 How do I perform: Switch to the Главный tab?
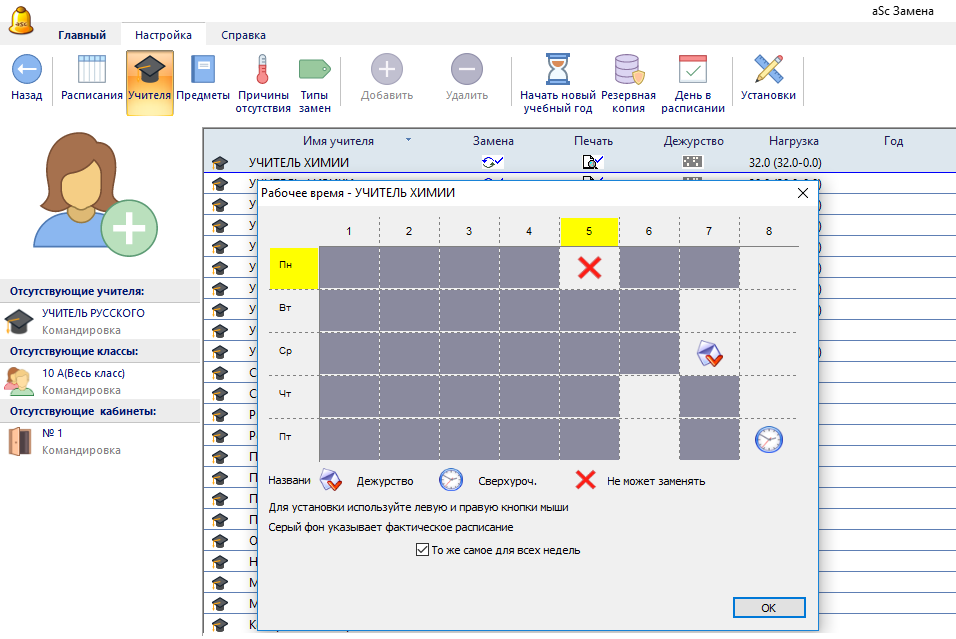pyautogui.click(x=82, y=35)
